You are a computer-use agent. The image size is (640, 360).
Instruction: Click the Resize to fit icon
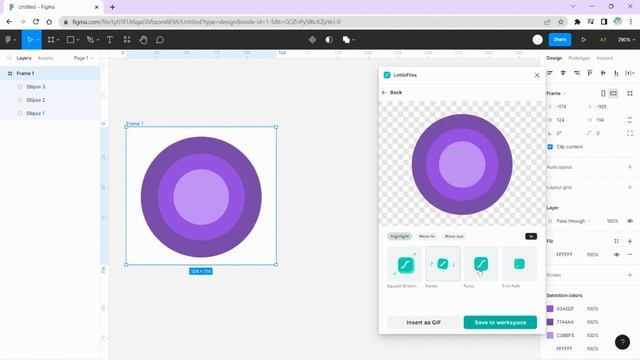[x=630, y=93]
